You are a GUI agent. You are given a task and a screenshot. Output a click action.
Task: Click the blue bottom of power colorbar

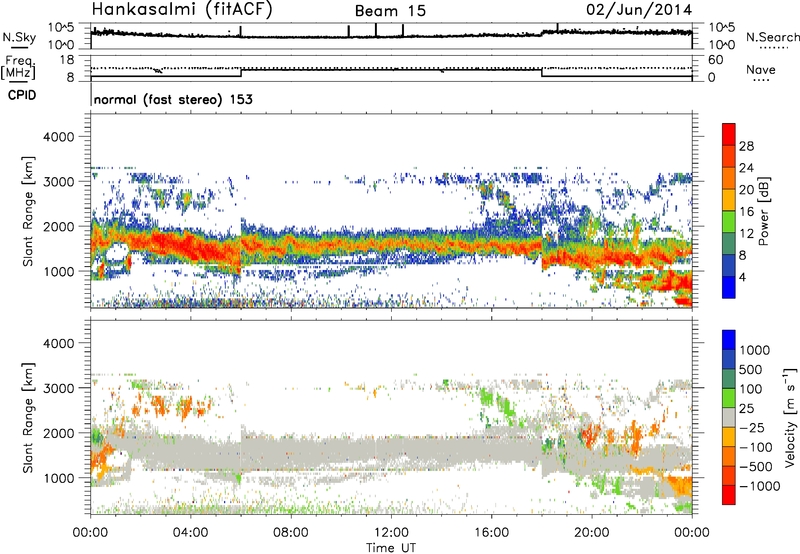point(729,287)
